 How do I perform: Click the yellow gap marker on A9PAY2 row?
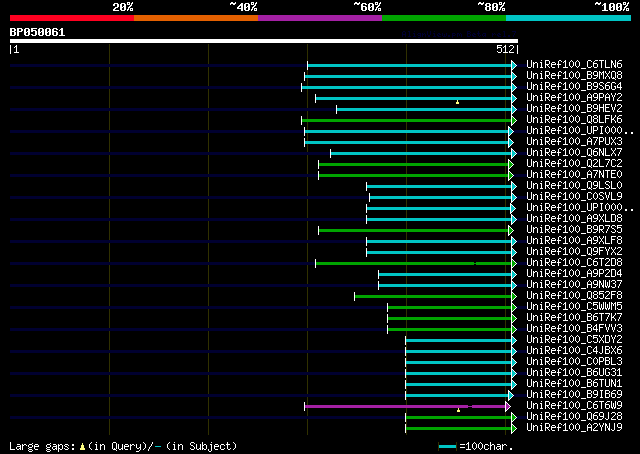coord(458,102)
